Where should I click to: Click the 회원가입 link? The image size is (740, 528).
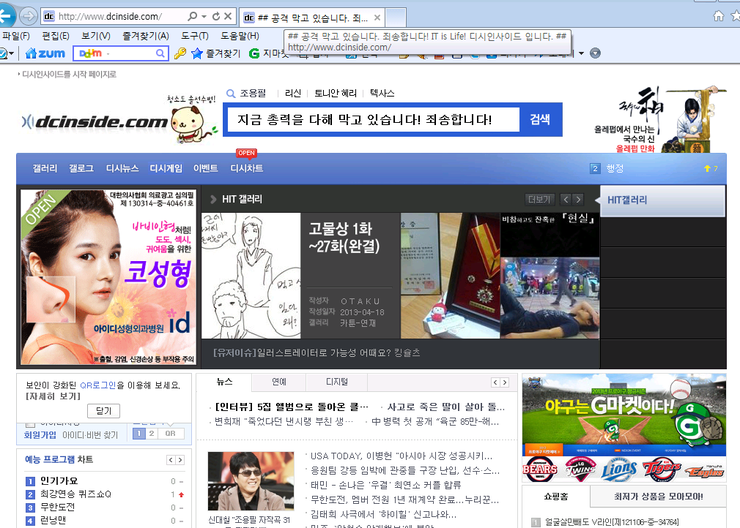[40, 435]
